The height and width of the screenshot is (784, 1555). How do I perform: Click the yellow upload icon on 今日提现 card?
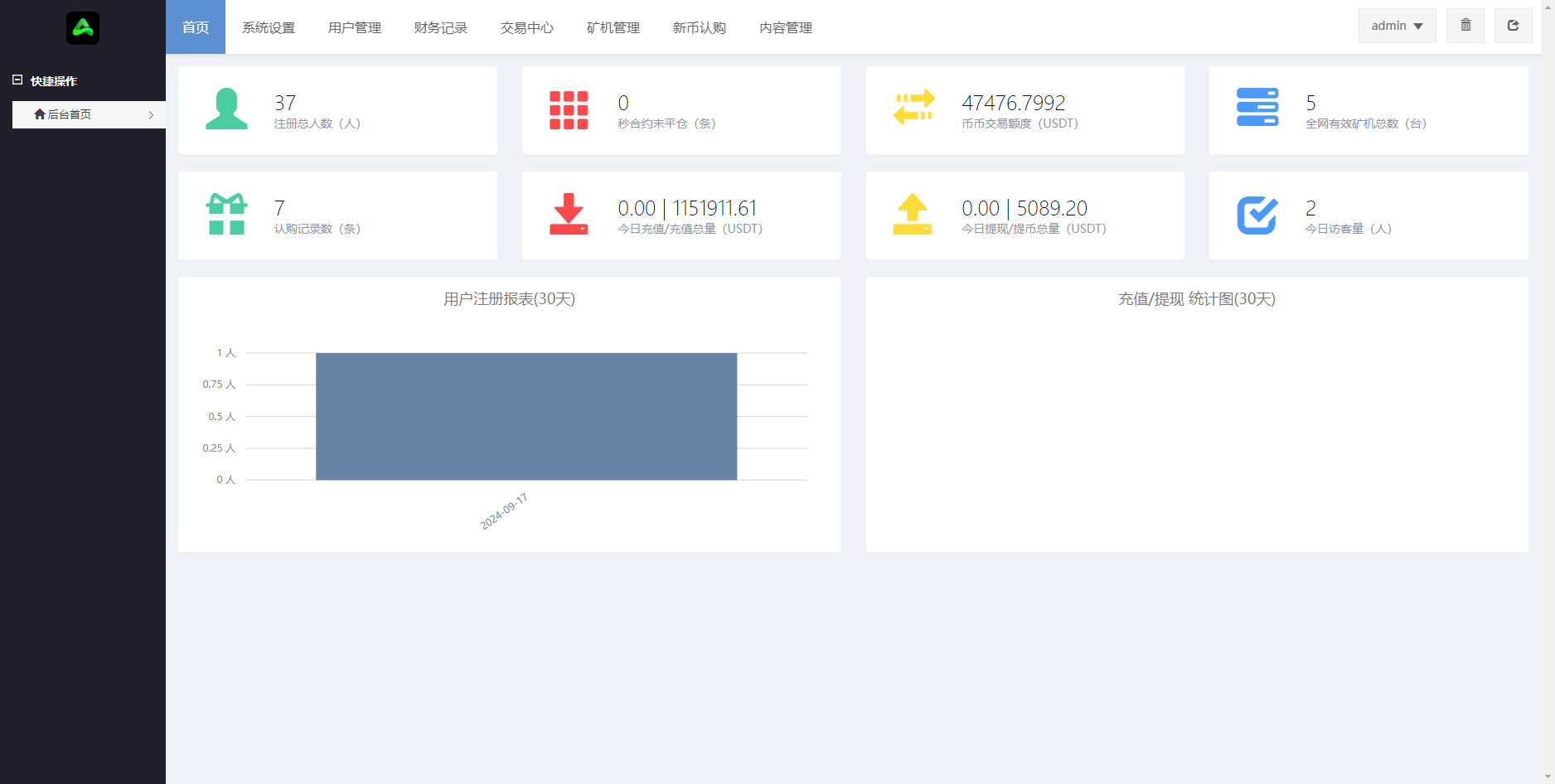click(x=913, y=215)
